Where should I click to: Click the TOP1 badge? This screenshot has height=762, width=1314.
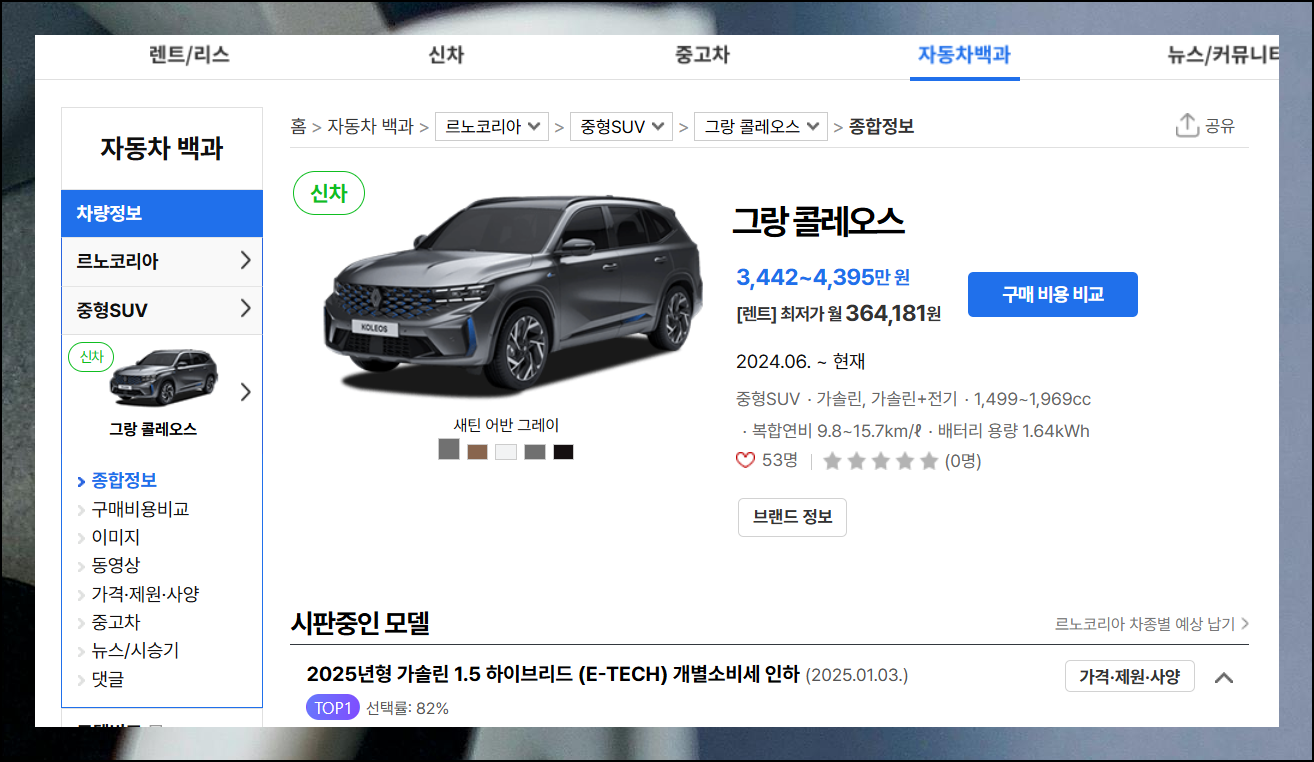pyautogui.click(x=332, y=708)
